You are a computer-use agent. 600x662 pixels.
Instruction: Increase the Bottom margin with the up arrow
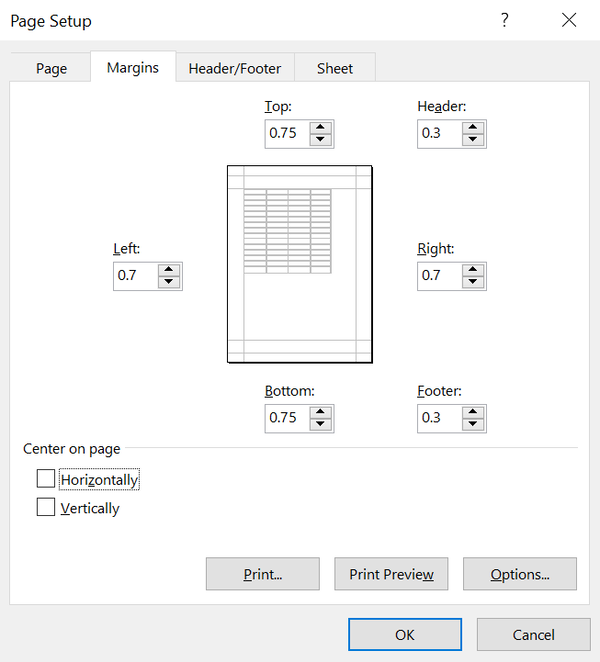pyautogui.click(x=320, y=412)
